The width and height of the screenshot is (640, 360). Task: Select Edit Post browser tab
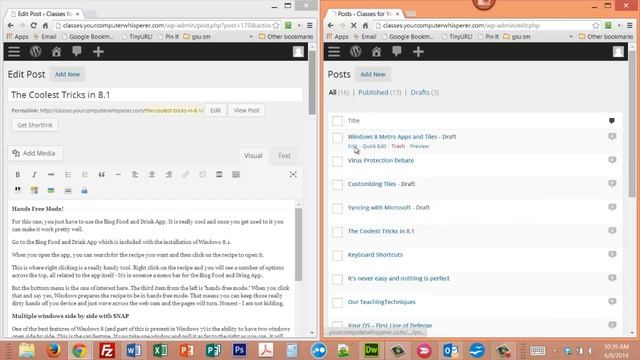[x=44, y=14]
